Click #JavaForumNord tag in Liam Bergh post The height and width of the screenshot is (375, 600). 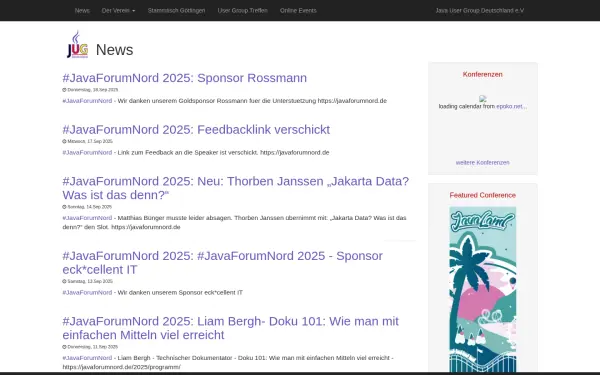click(87, 358)
